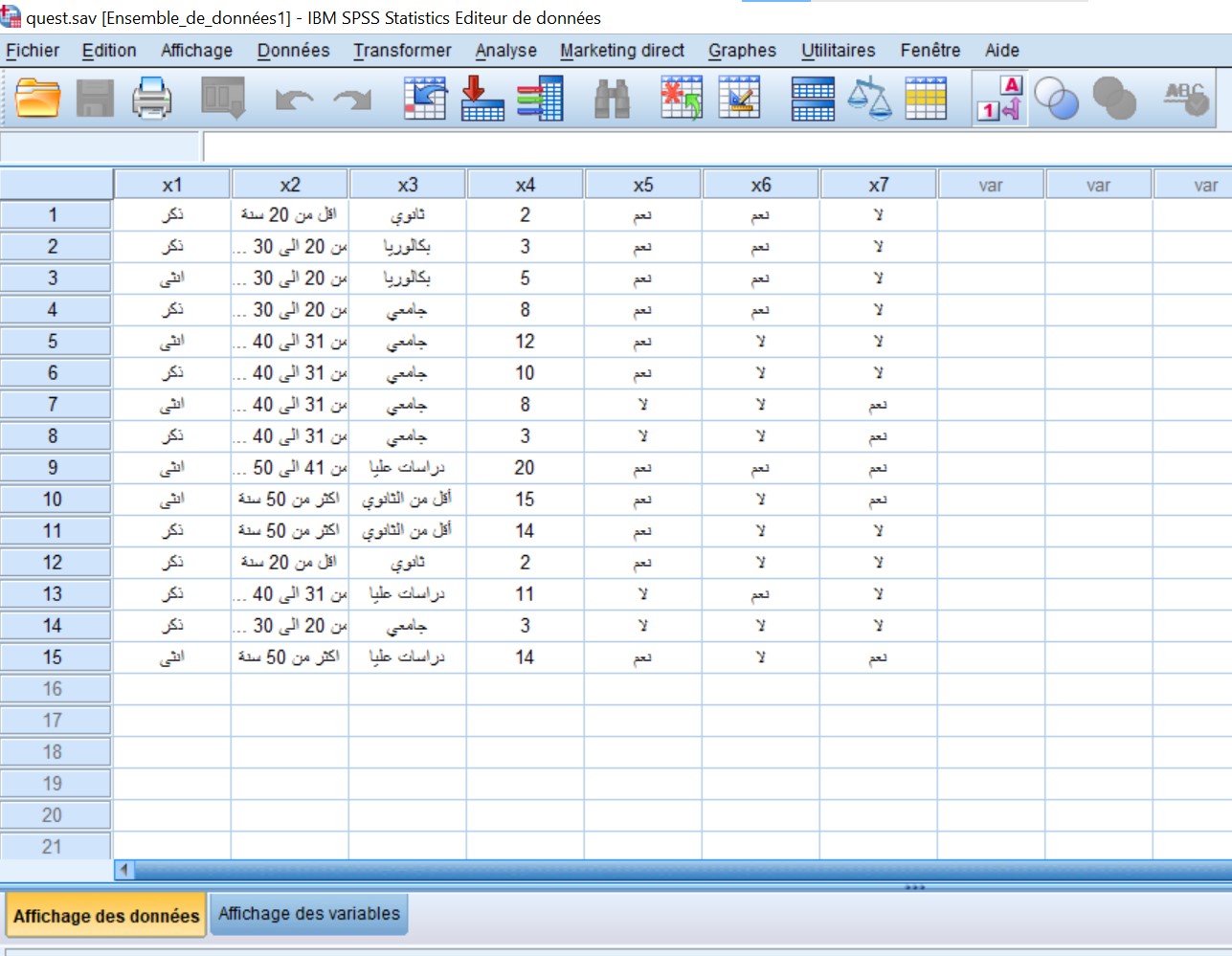Click the Show all variables dark circles icon
The width and height of the screenshot is (1232, 956).
coord(1114,98)
